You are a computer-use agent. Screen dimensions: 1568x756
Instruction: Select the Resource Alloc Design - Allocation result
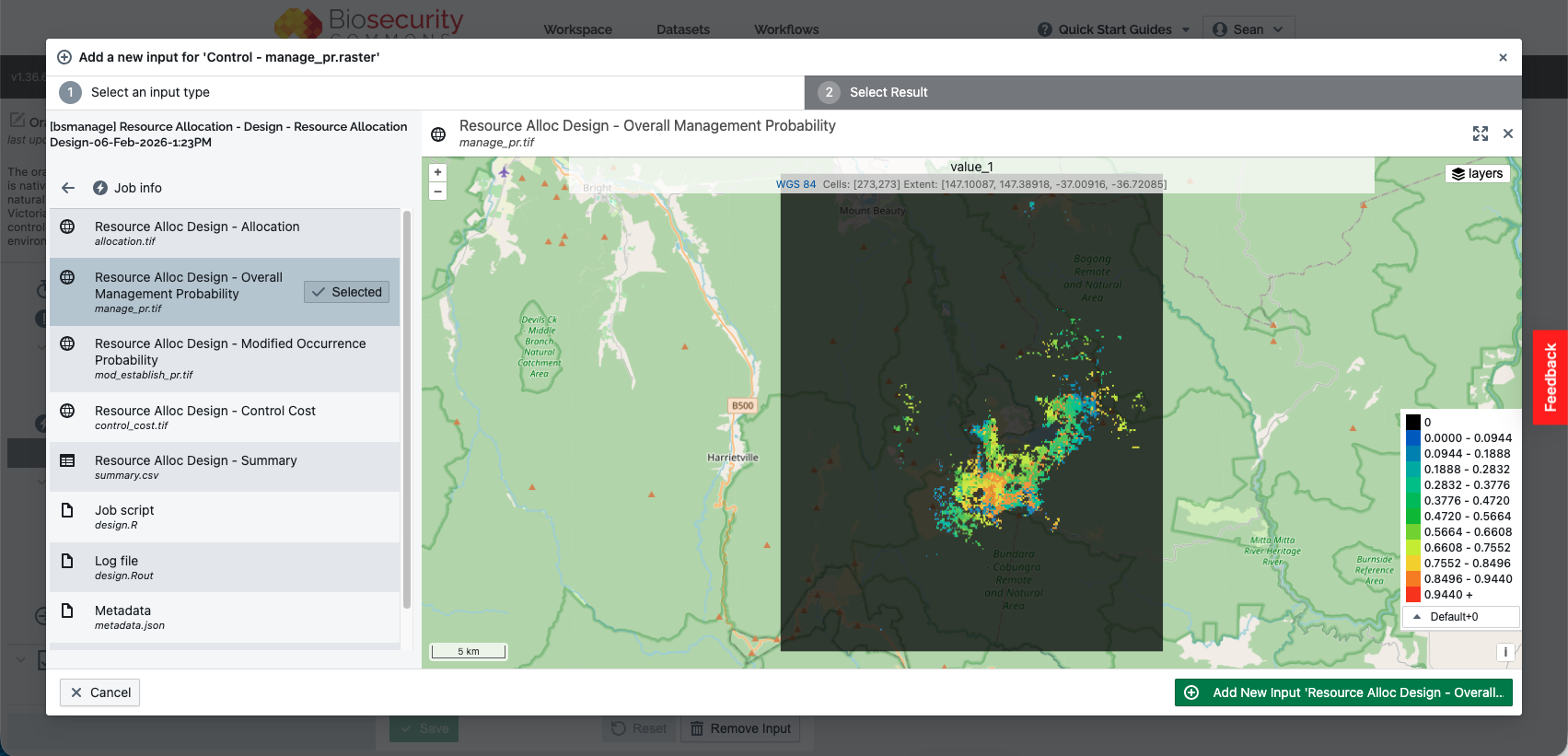pos(225,233)
